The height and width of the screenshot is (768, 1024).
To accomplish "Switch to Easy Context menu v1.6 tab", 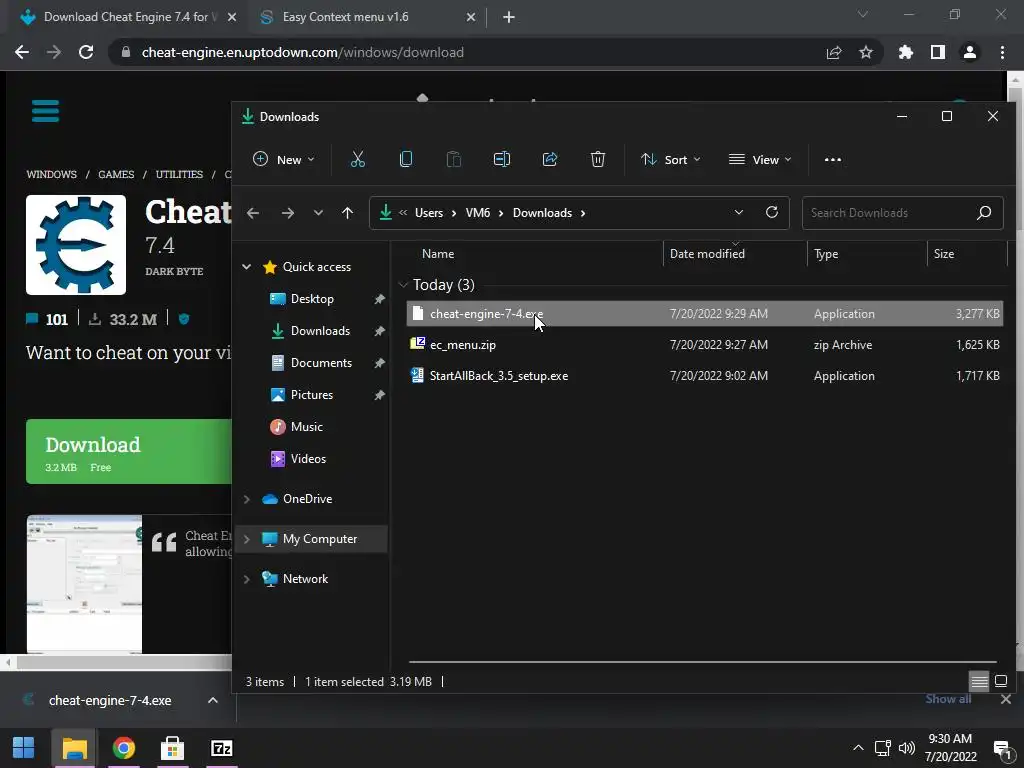I will coord(369,17).
